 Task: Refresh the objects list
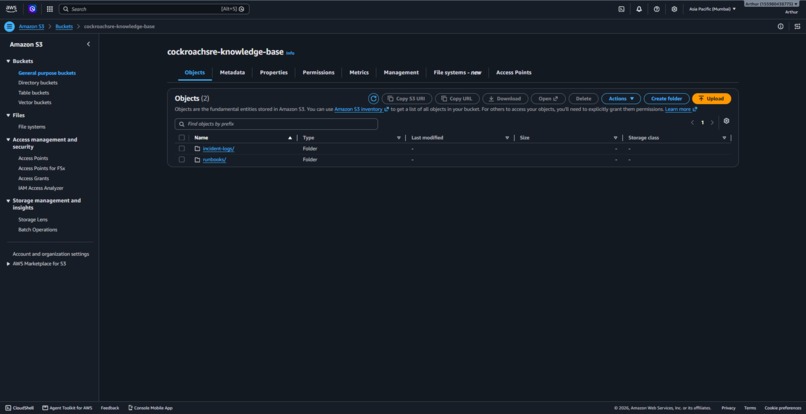(x=373, y=99)
